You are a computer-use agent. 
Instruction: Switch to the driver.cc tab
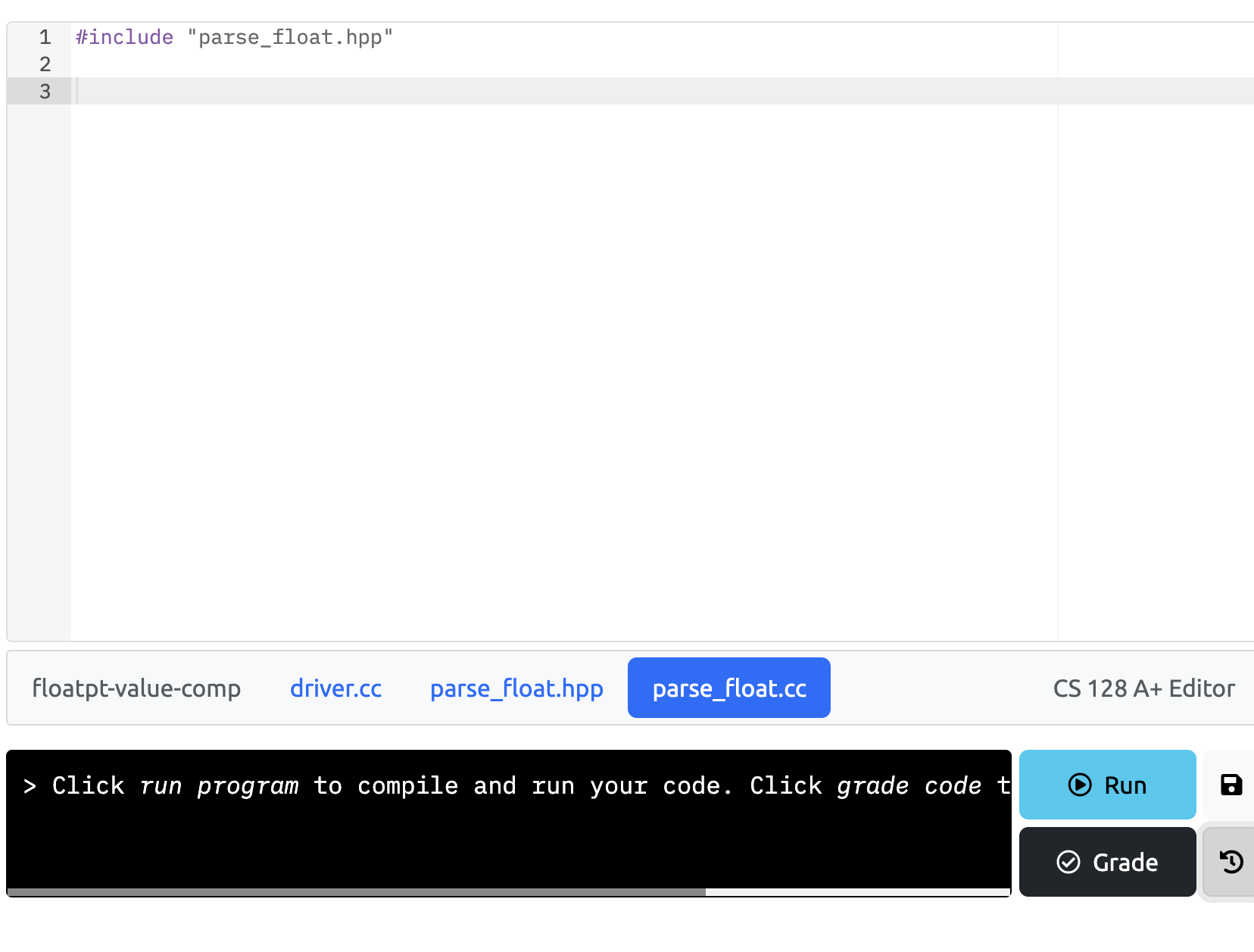tap(336, 688)
